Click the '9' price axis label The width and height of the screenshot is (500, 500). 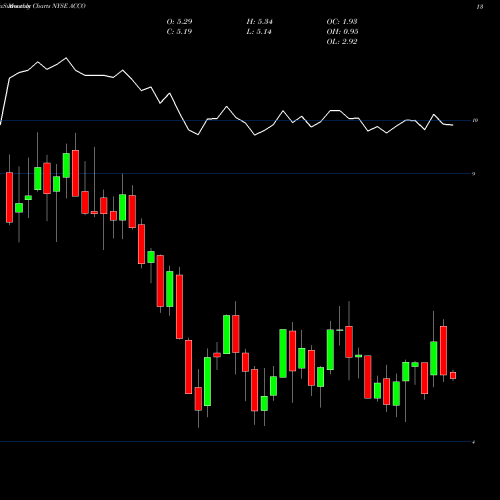click(x=474, y=174)
